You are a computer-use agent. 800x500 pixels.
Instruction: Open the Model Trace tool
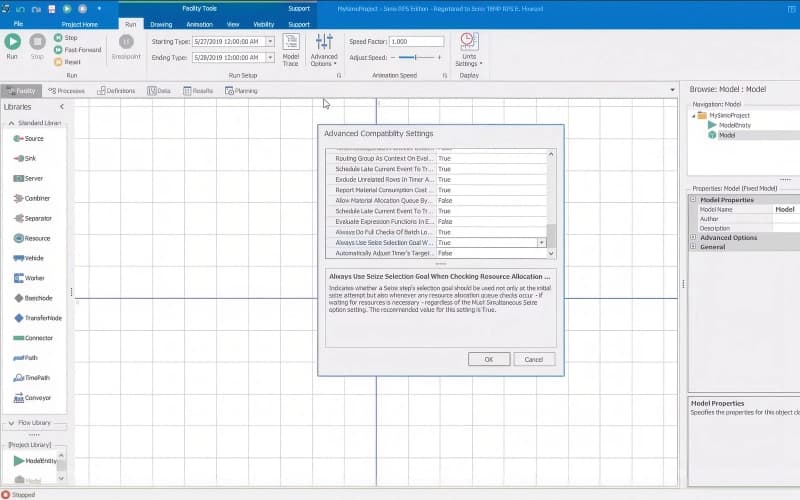point(291,50)
